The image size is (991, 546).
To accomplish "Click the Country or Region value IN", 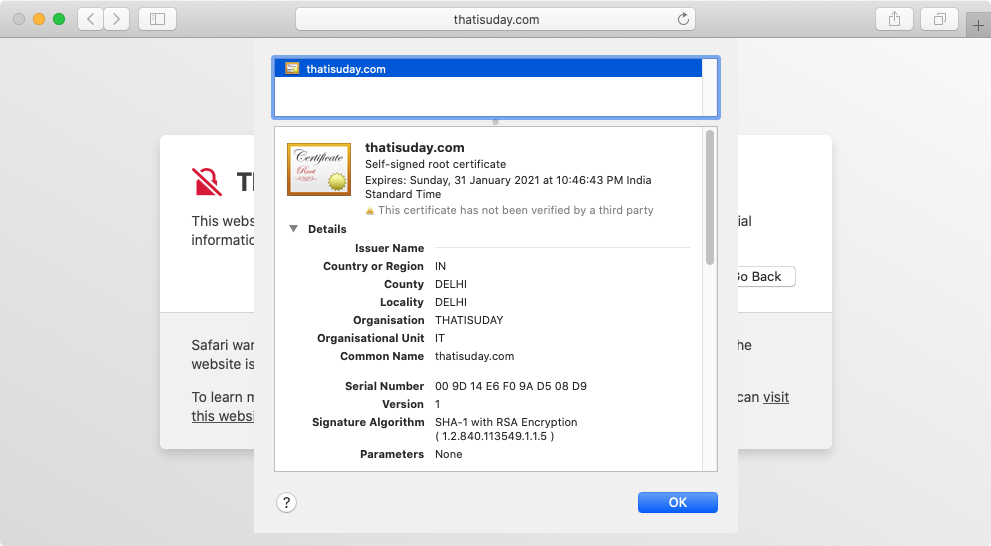I will 441,267.
